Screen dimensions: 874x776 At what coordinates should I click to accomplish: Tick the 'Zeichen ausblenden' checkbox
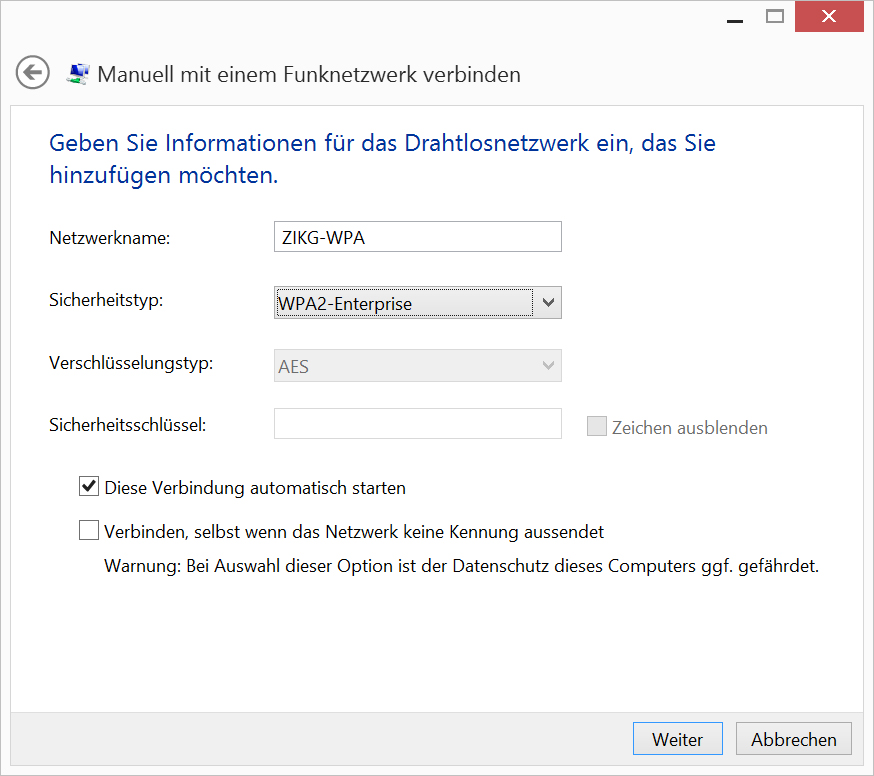coord(597,427)
